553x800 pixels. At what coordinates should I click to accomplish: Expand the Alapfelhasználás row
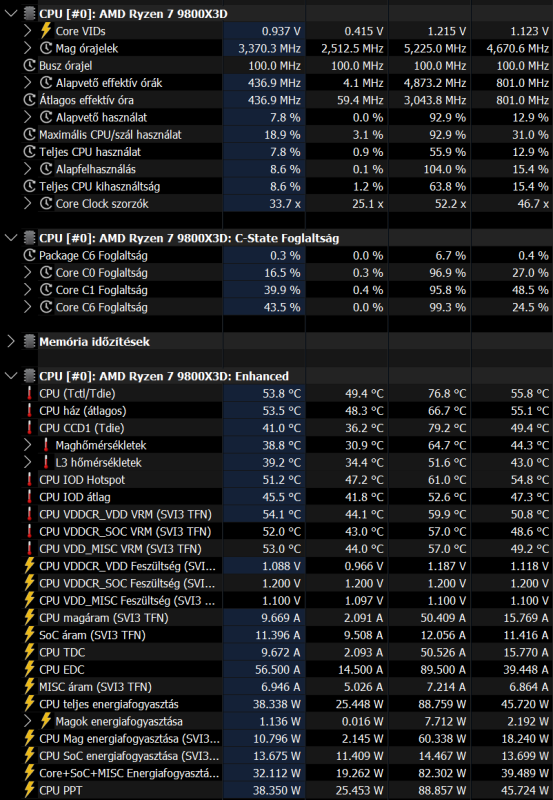[28, 169]
